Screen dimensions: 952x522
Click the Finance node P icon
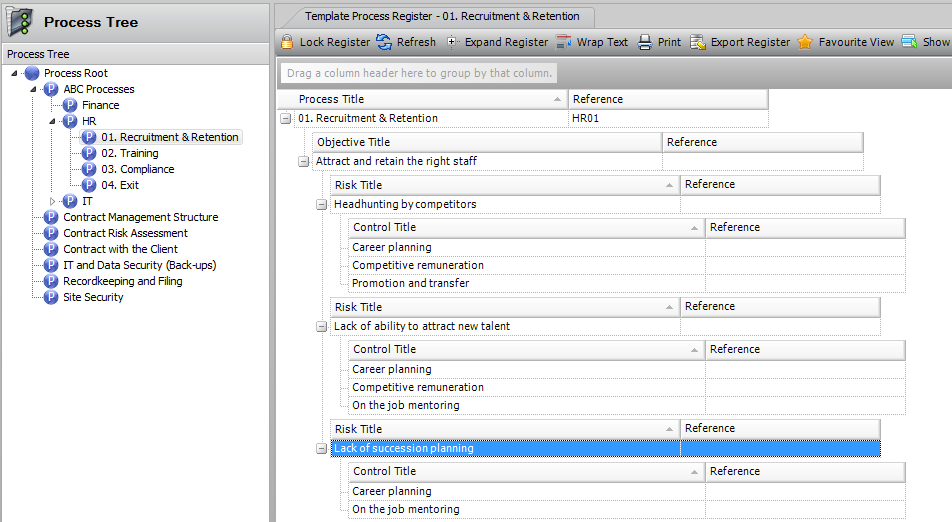tap(70, 105)
